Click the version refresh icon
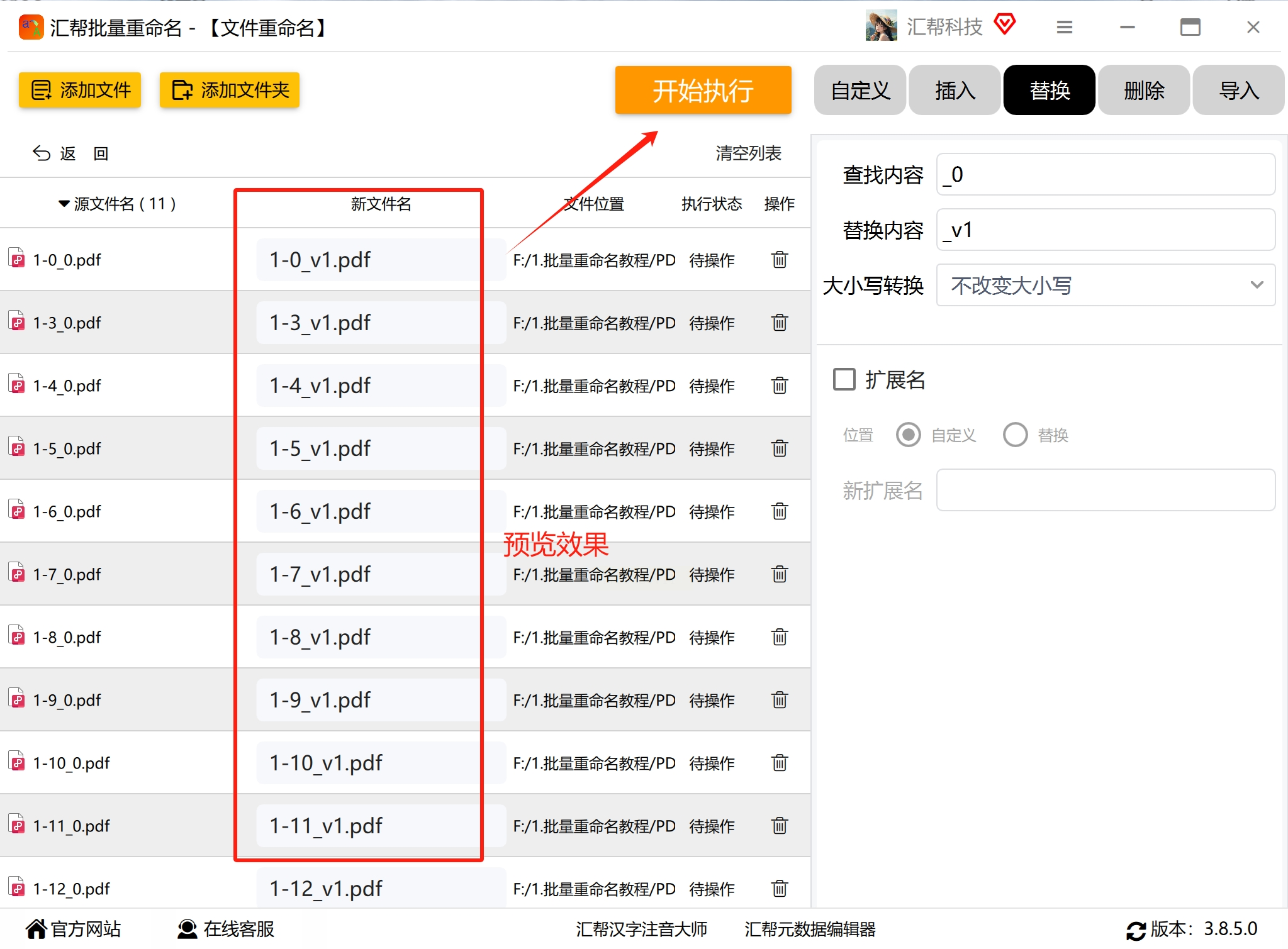 click(1136, 930)
